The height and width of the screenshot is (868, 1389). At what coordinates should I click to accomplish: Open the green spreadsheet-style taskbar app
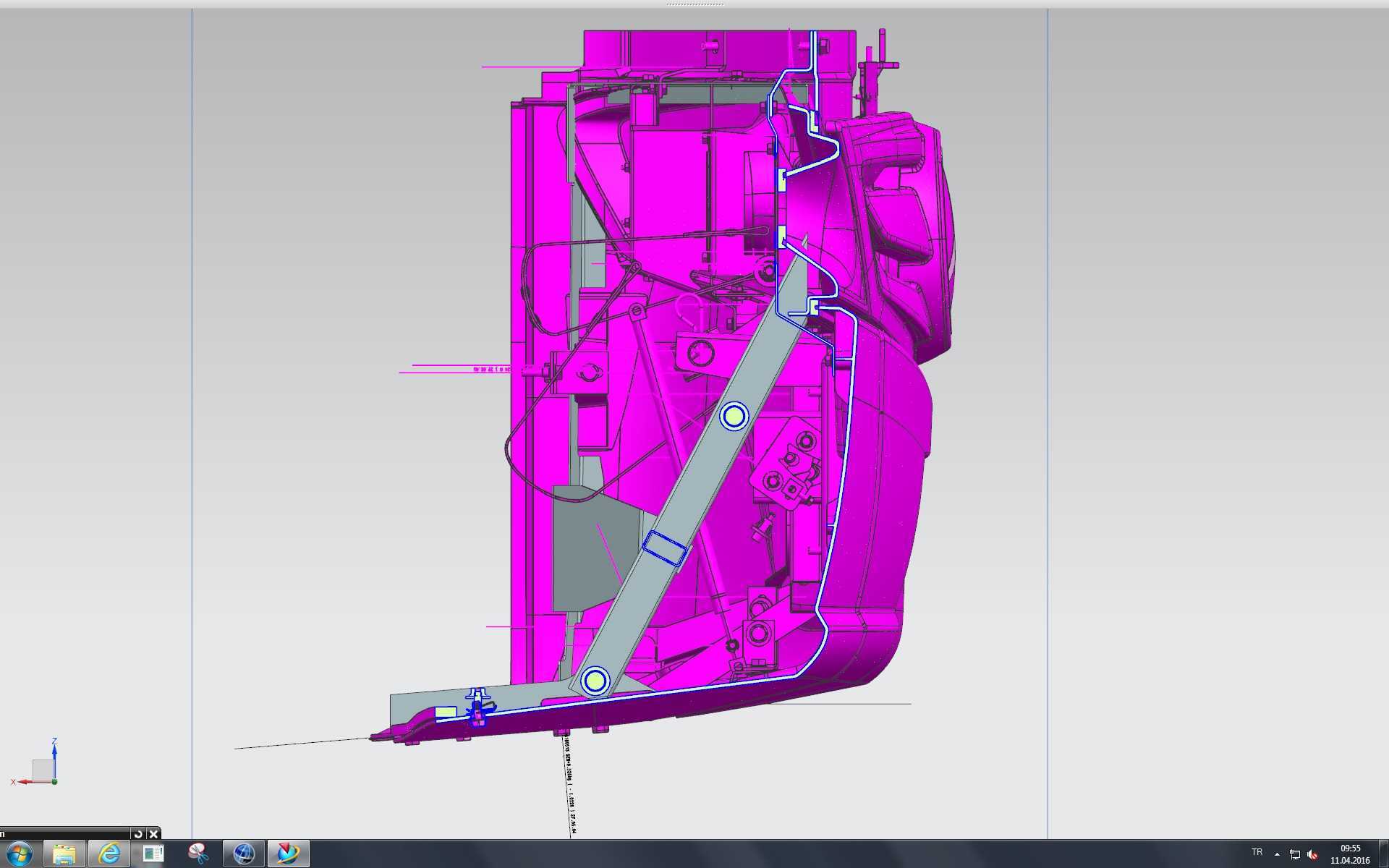point(153,854)
